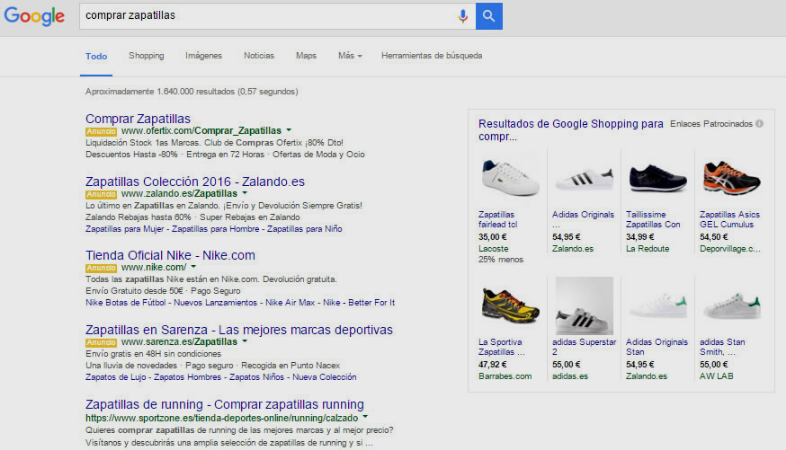Focus the search box containing comprar zapatillas
This screenshot has width=786, height=450.
pyautogui.click(x=277, y=16)
